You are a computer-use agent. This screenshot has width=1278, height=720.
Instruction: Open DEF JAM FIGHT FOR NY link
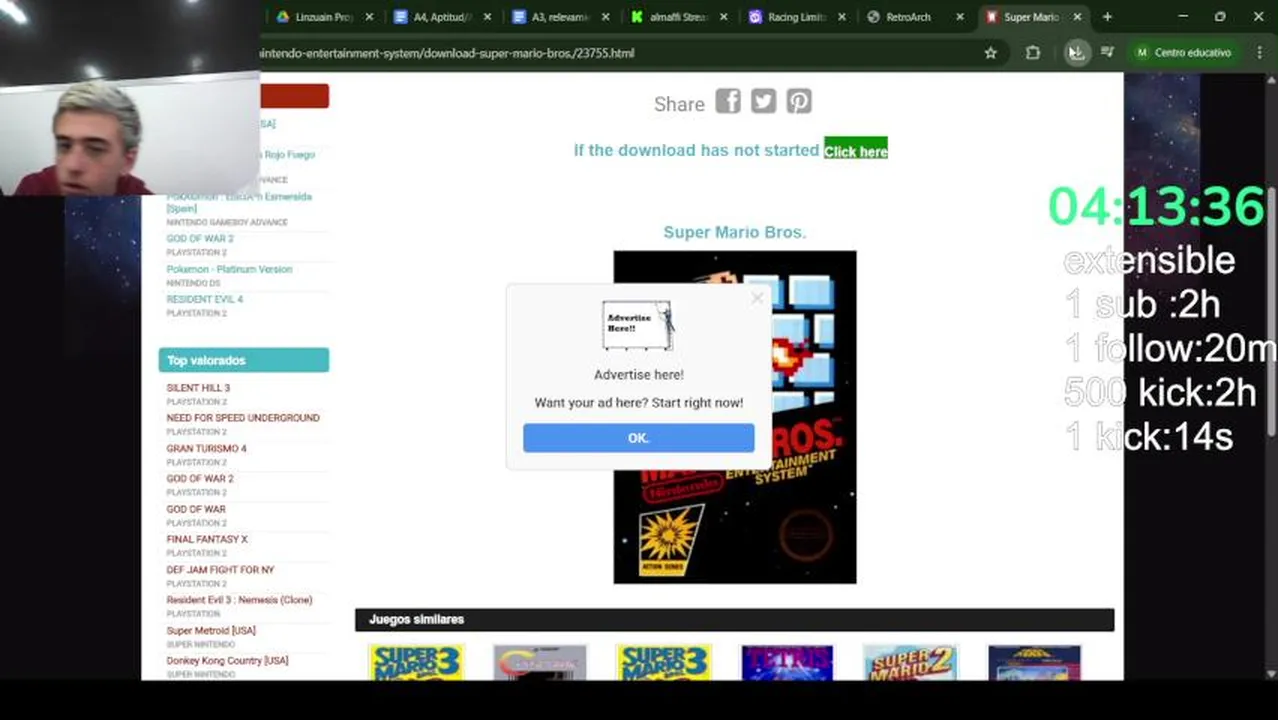coord(220,570)
